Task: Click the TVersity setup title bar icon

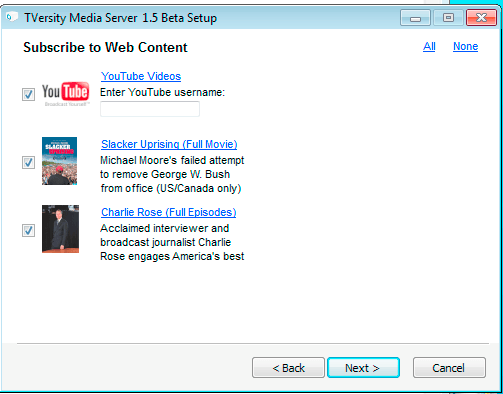Action: pyautogui.click(x=12, y=17)
